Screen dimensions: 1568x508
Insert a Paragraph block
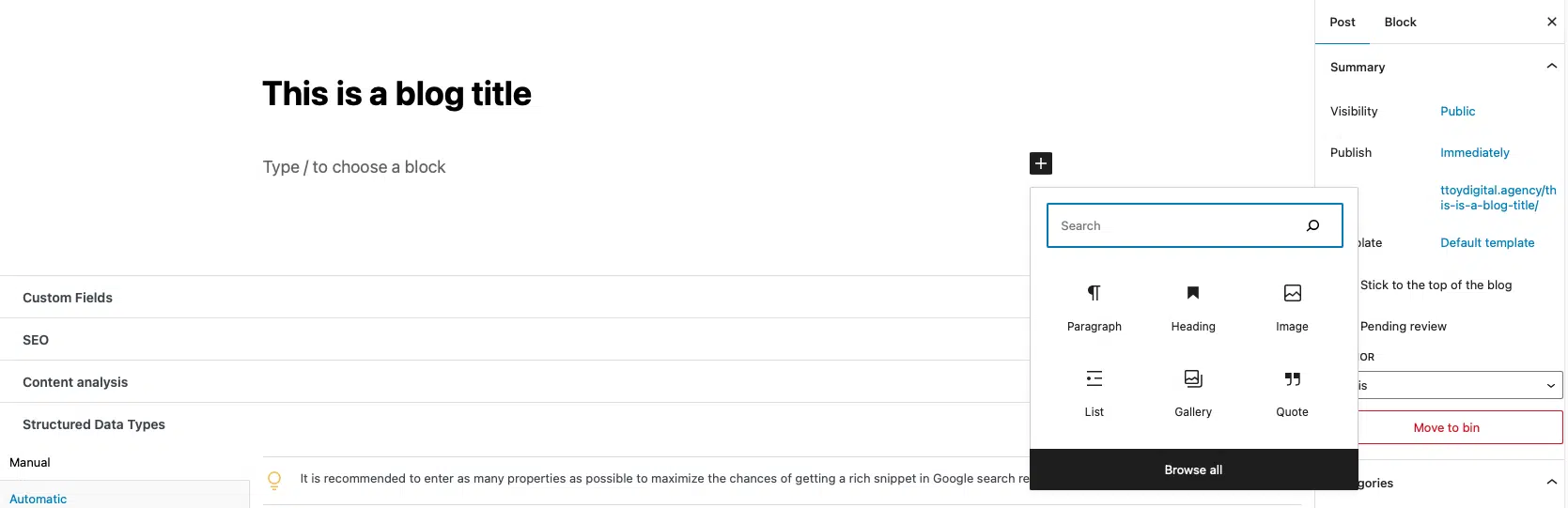click(x=1094, y=308)
